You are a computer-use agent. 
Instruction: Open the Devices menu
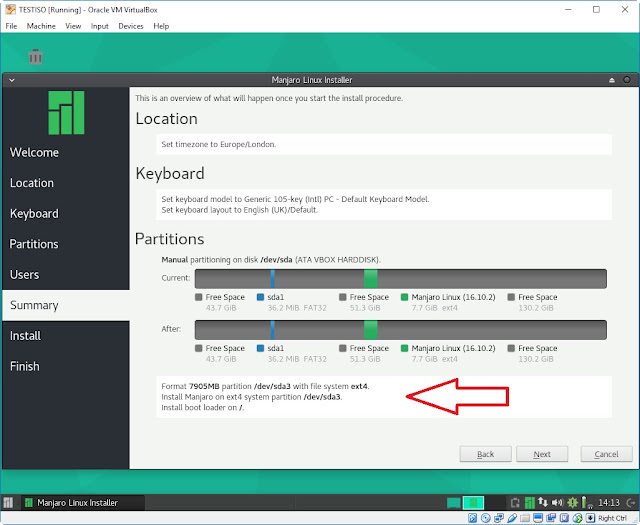(x=131, y=26)
